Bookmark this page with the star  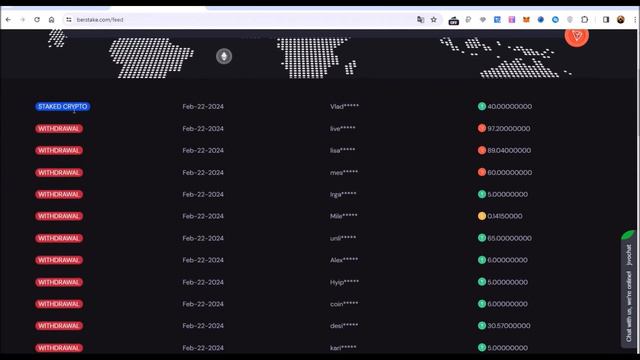433,20
